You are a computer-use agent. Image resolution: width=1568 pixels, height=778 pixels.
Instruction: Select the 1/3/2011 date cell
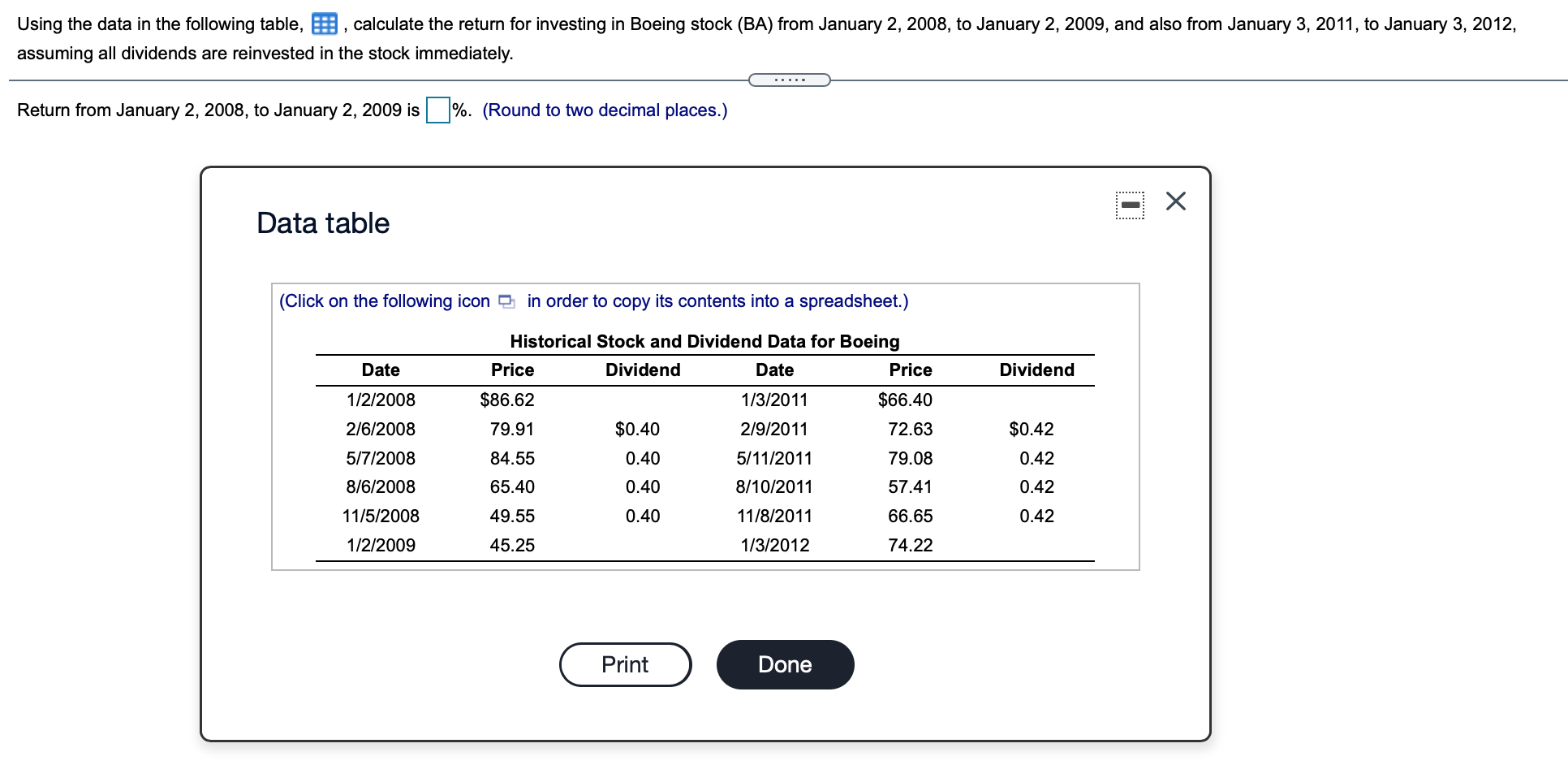click(x=774, y=400)
